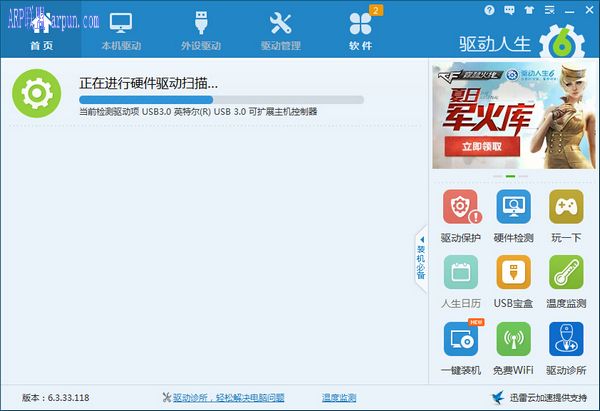Screen dimensions: 600x411
Task: Open the title bar main menu dropdown
Action: [x=550, y=10]
